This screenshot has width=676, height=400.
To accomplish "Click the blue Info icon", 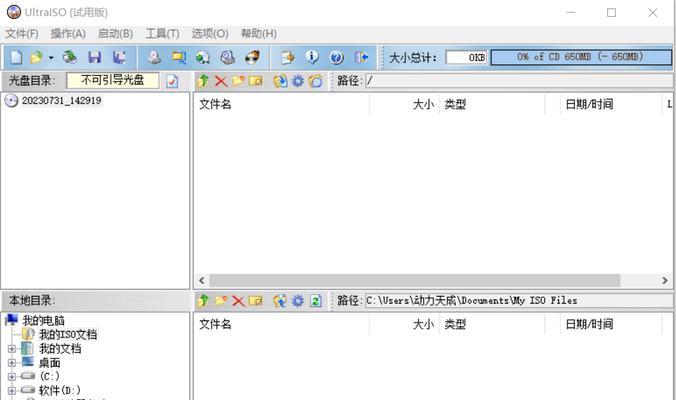I will pyautogui.click(x=312, y=57).
